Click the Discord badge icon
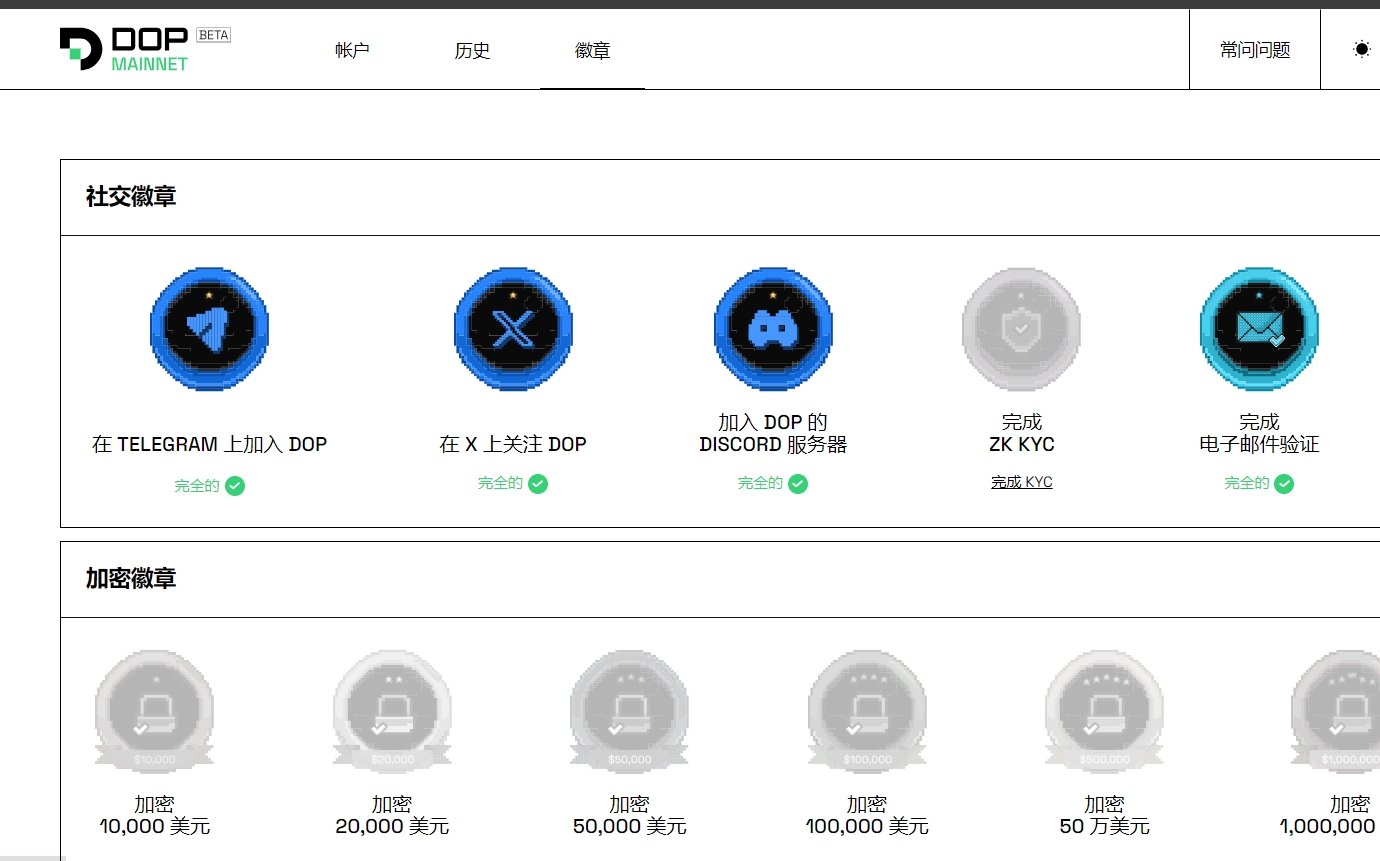 click(x=773, y=327)
